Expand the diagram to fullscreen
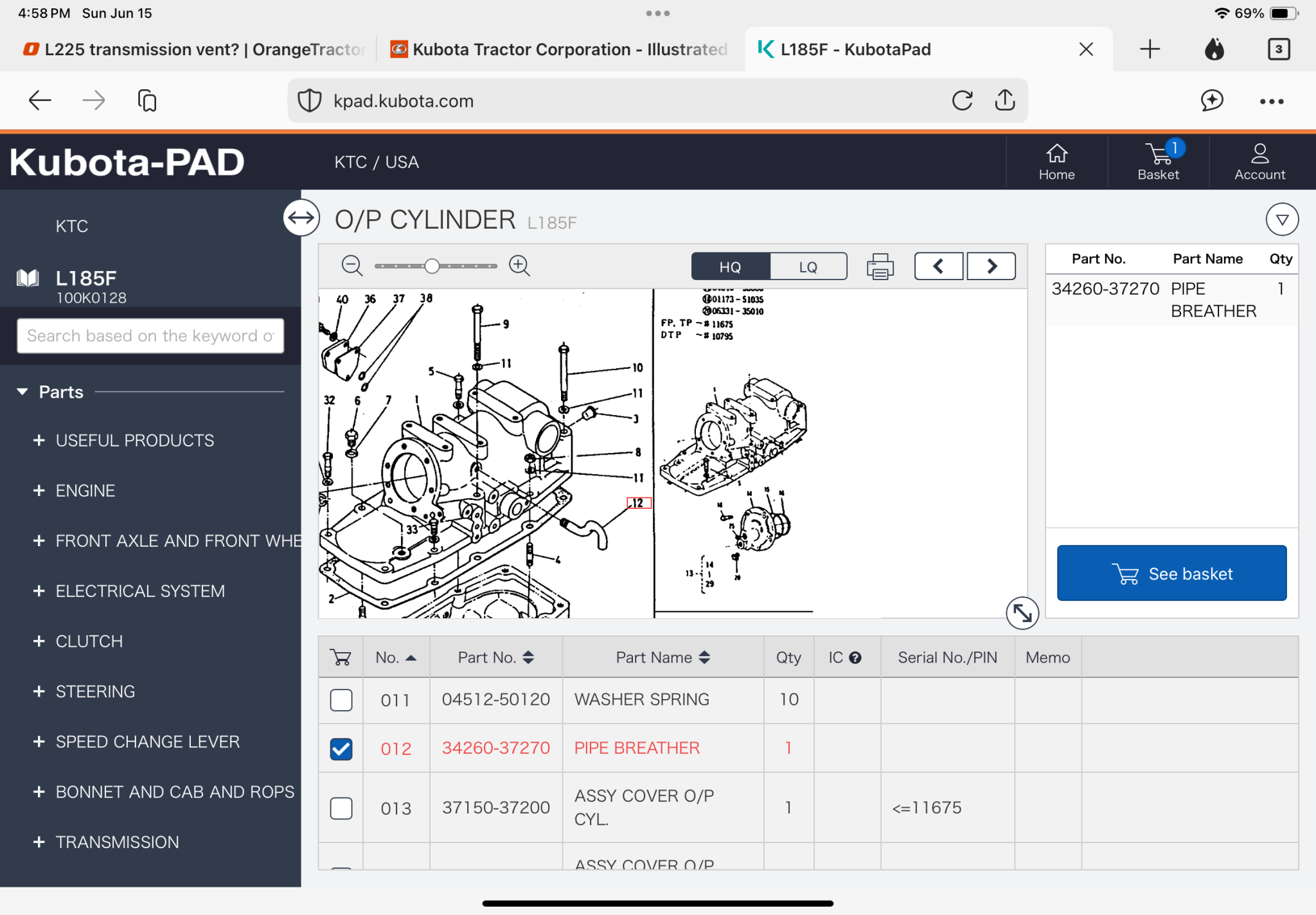 1022,613
